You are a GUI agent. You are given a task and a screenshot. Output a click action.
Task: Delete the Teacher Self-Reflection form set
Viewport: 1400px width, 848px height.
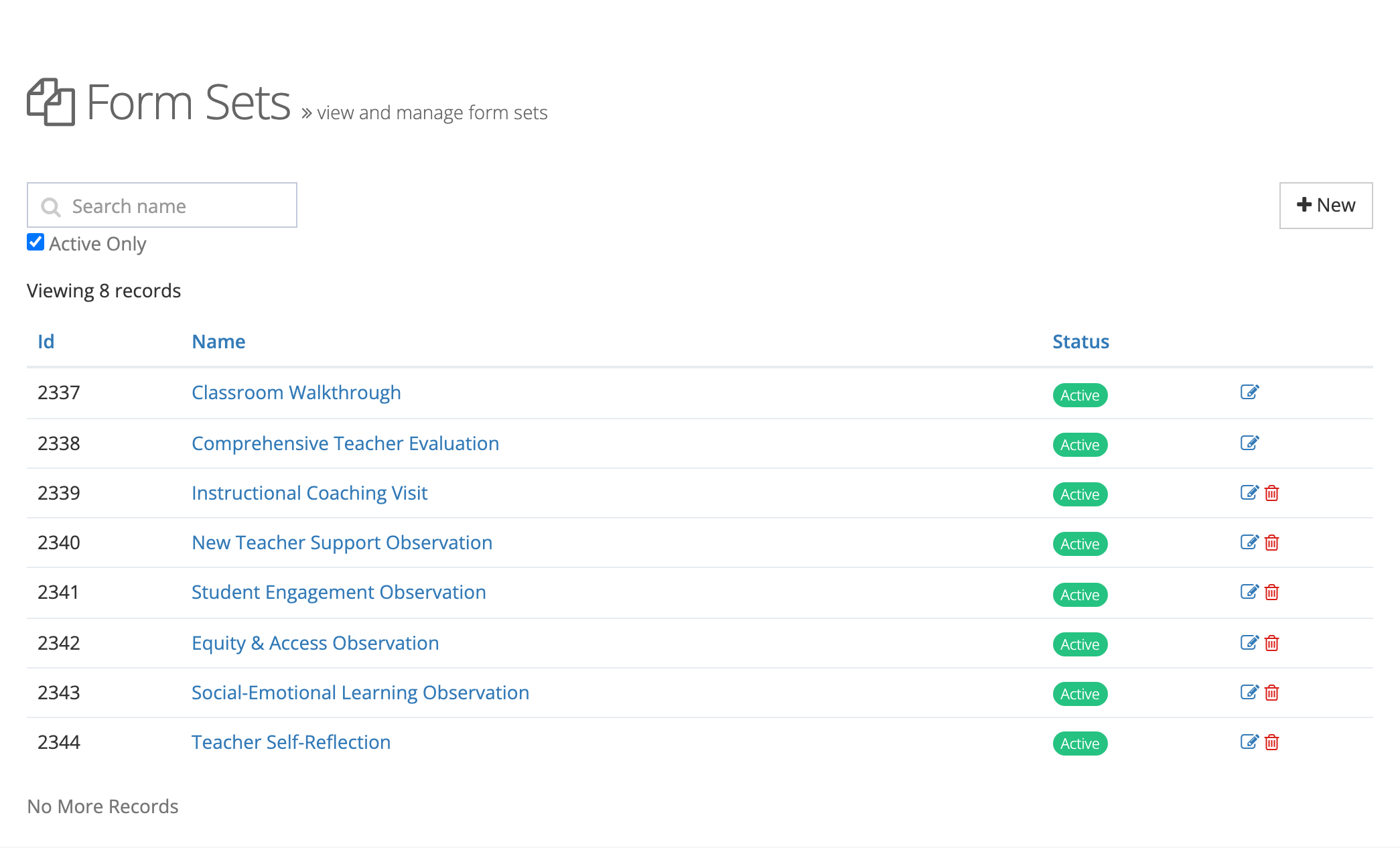(x=1271, y=742)
